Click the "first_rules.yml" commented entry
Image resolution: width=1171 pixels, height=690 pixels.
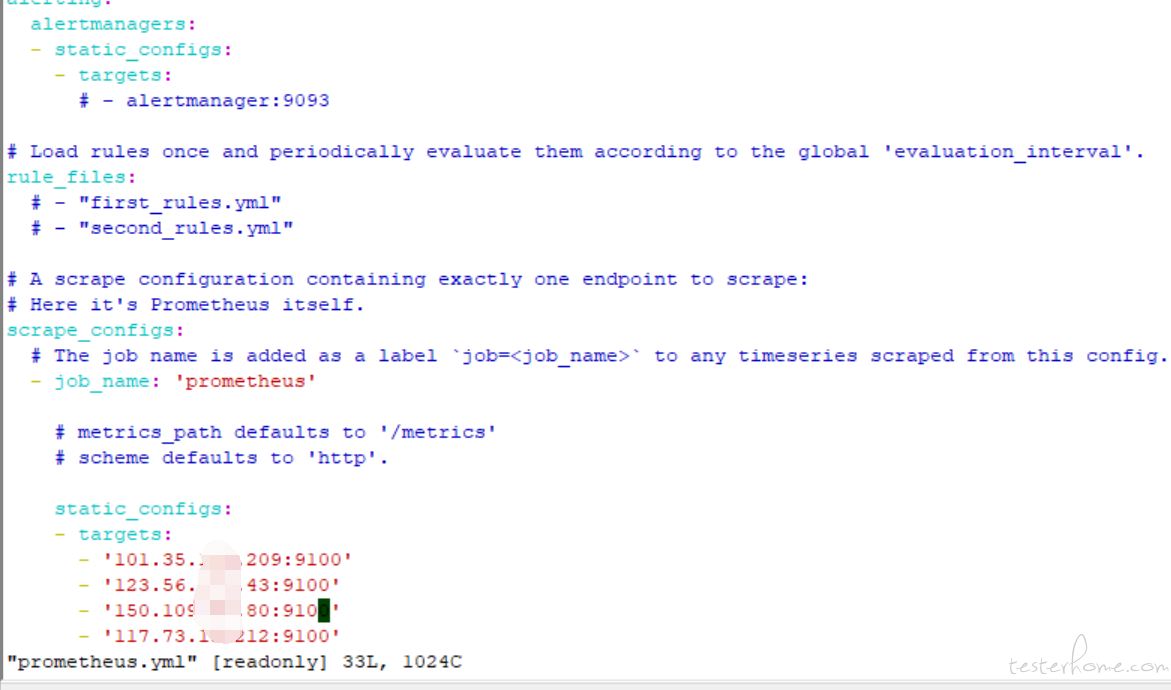tap(156, 202)
